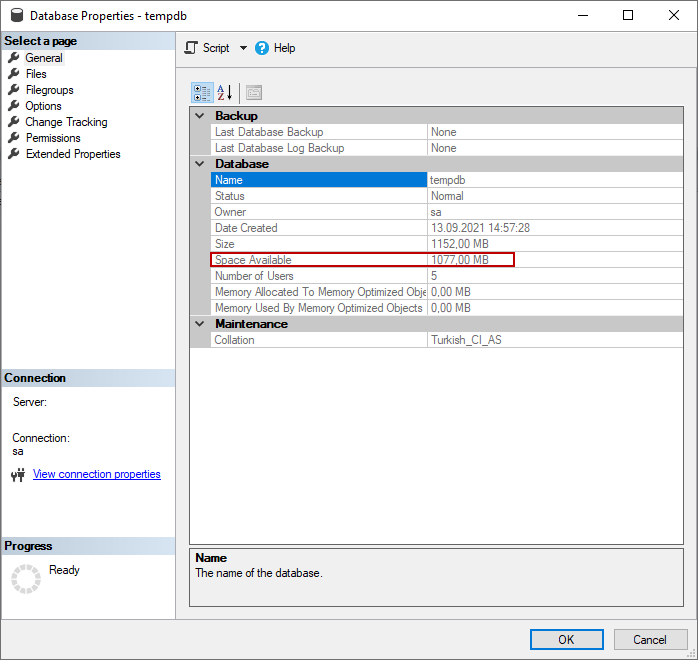The image size is (698, 660).
Task: Select the Last Database Backup row
Action: 447,132
